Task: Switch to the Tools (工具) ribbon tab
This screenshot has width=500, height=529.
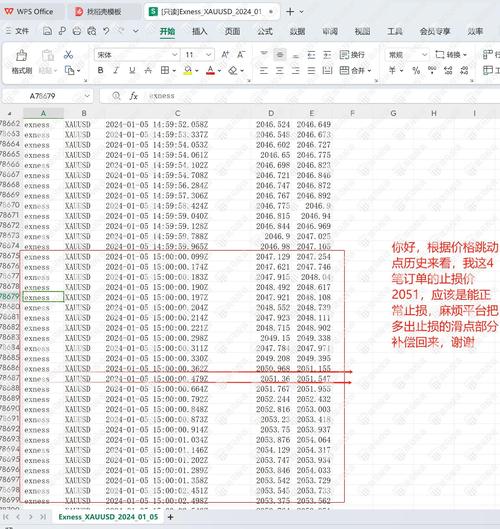Action: pyautogui.click(x=394, y=31)
